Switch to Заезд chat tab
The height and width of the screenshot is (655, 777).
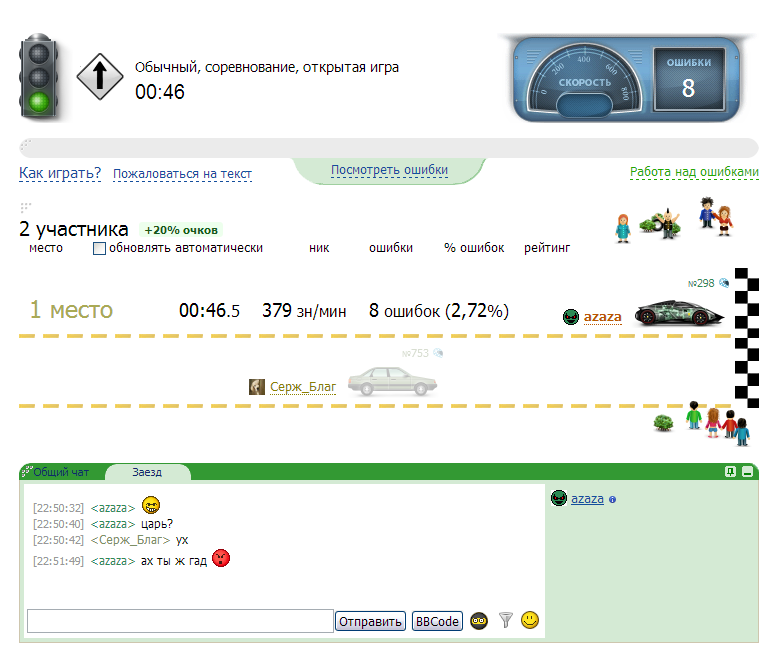pyautogui.click(x=147, y=472)
